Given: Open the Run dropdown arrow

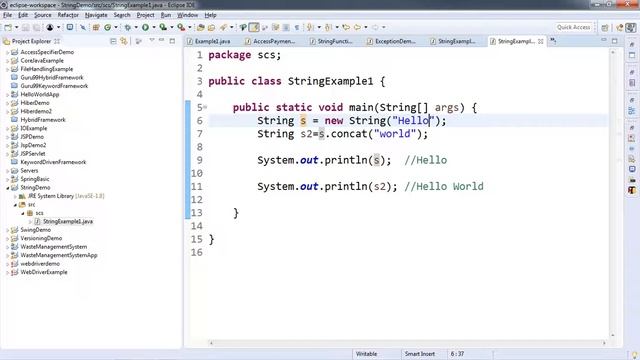Looking at the screenshot, I should pos(153,27).
